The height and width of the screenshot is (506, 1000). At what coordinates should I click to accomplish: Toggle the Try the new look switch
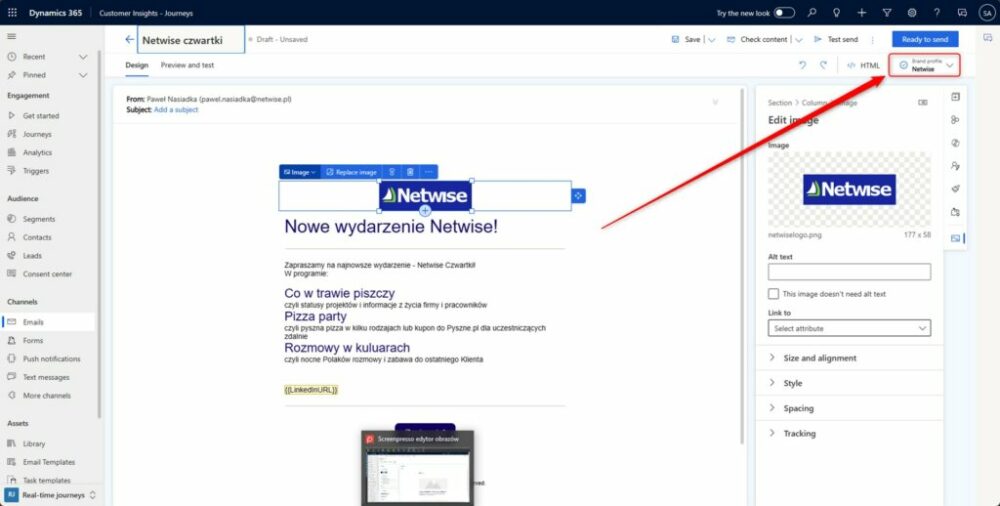tap(784, 13)
